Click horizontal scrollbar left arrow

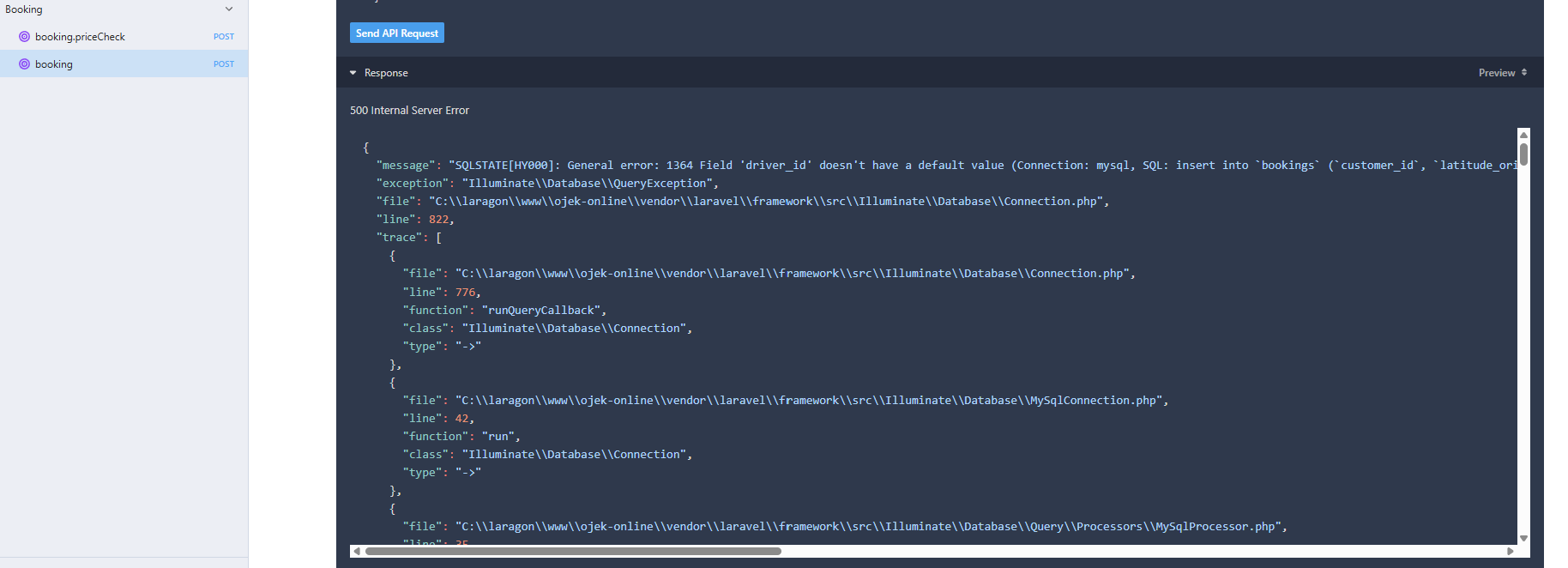(x=357, y=551)
